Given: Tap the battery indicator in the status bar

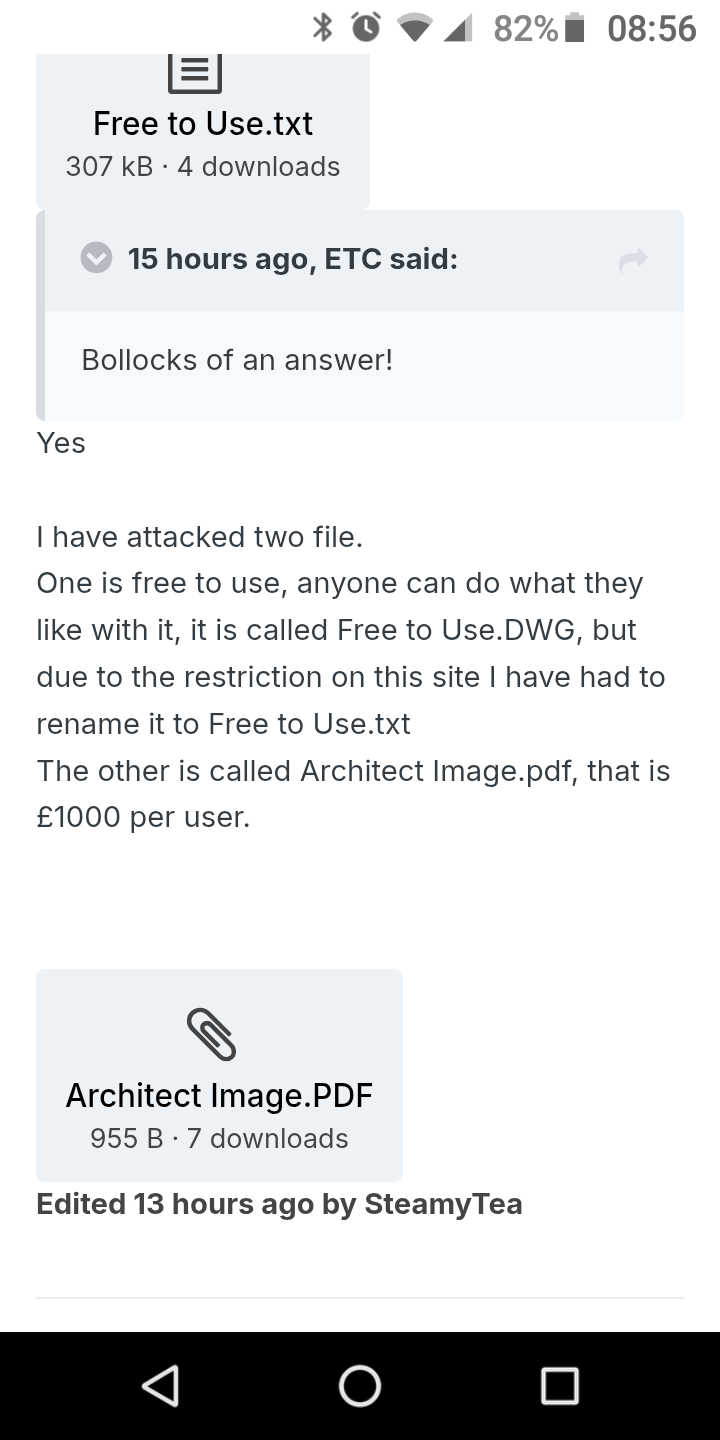Looking at the screenshot, I should (x=574, y=28).
